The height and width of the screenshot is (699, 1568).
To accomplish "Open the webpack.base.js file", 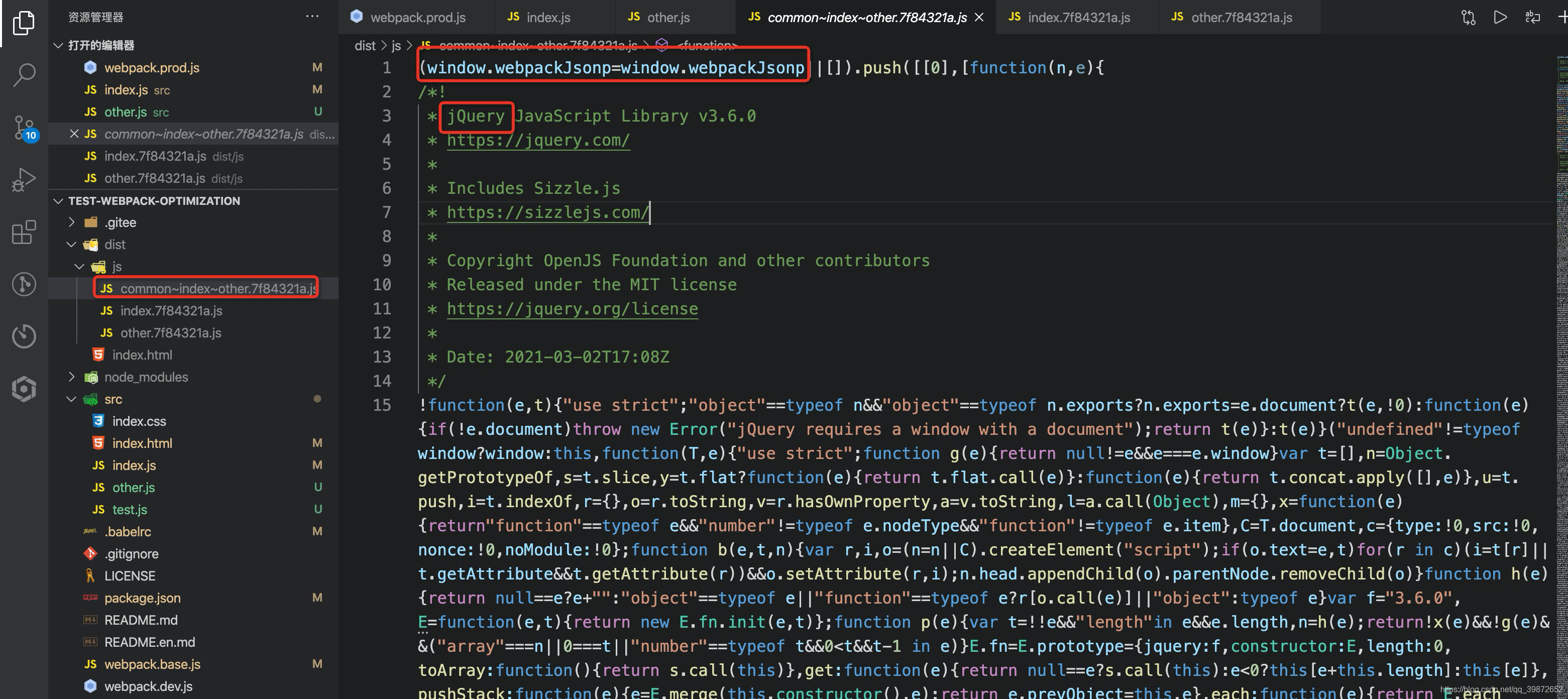I will (x=193, y=664).
